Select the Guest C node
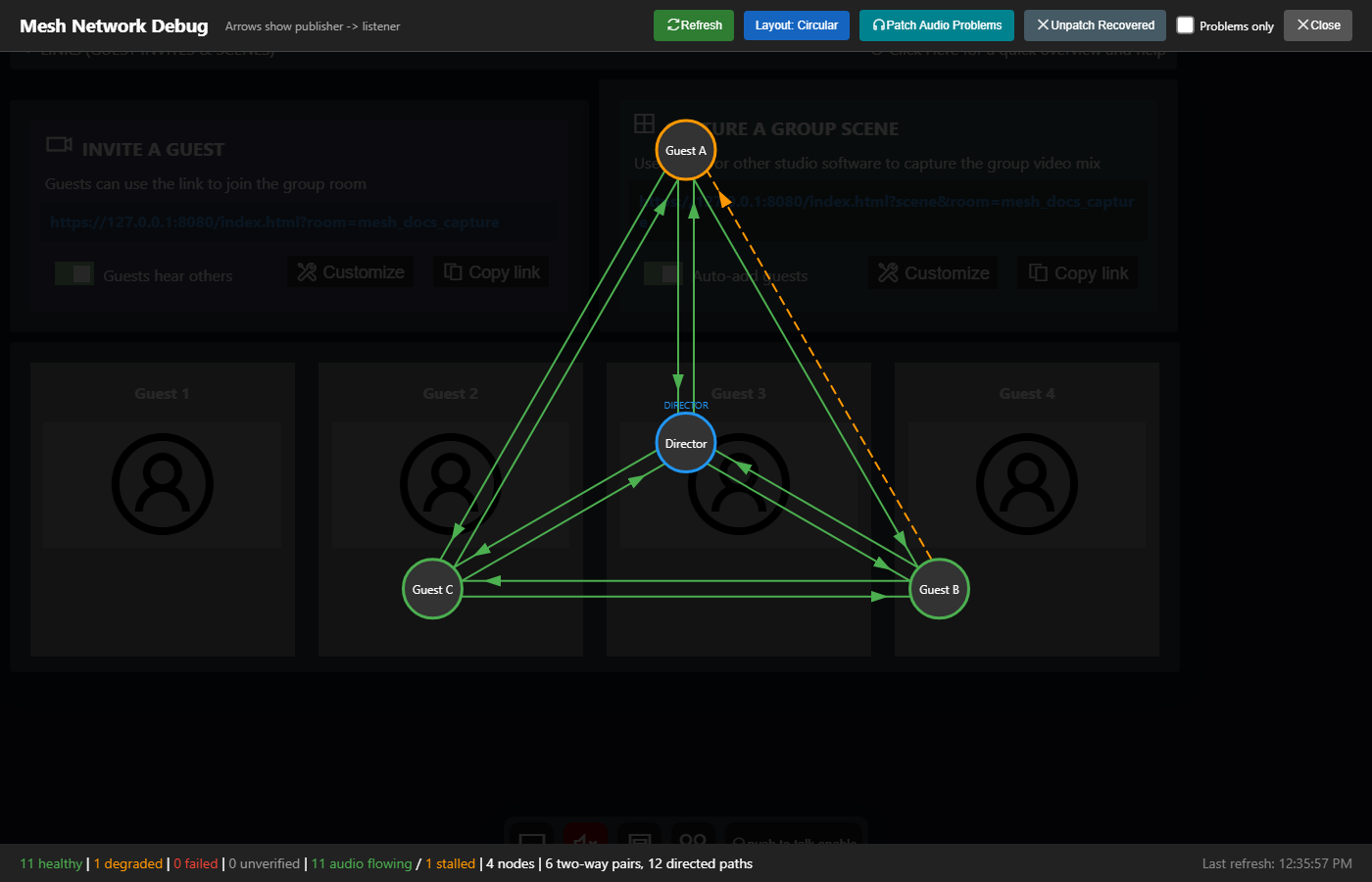The width and height of the screenshot is (1372, 882). [432, 589]
